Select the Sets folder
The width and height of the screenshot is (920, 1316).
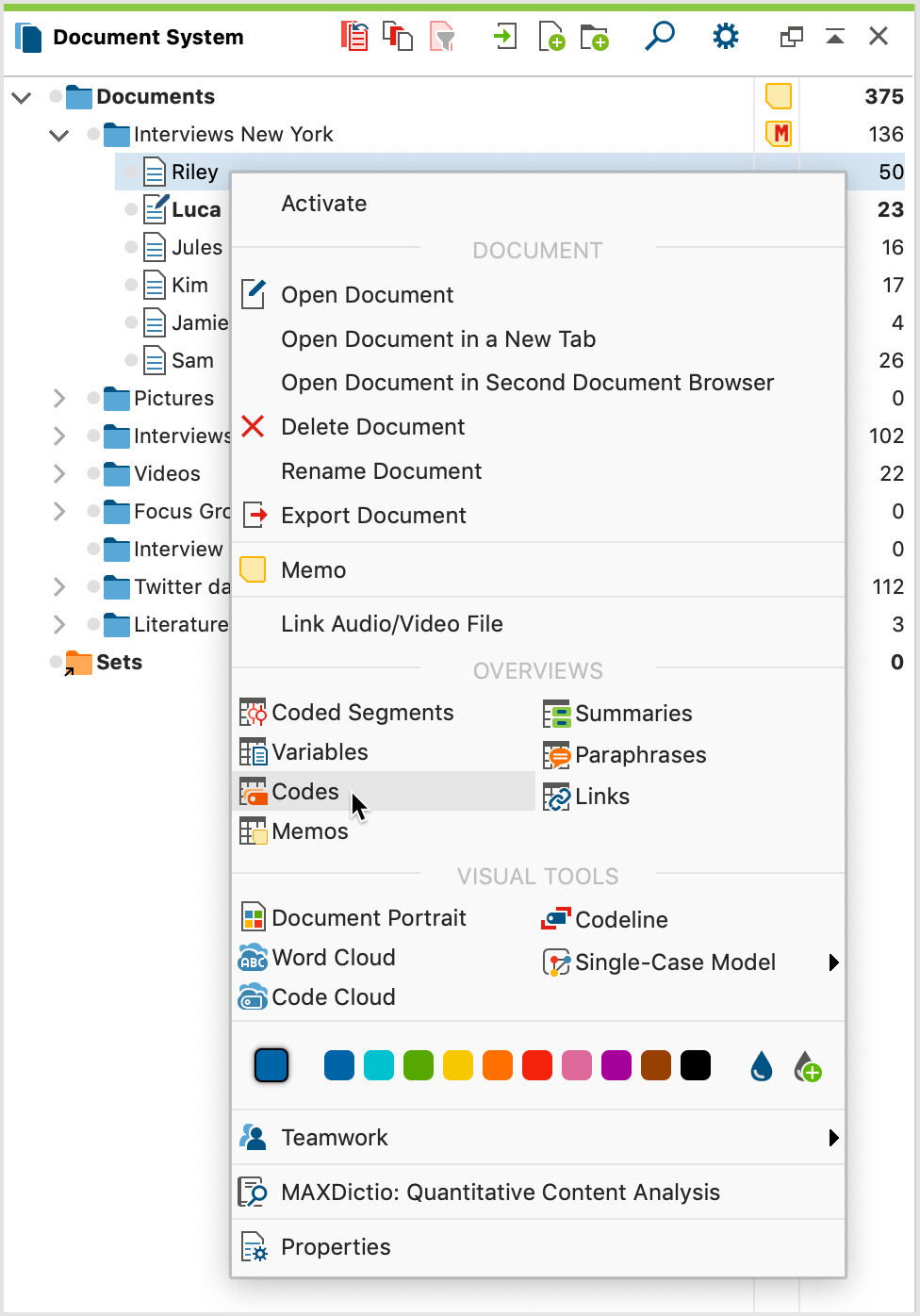click(119, 662)
